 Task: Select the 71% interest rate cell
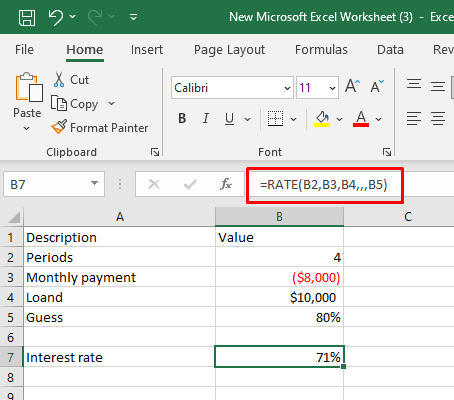279,357
